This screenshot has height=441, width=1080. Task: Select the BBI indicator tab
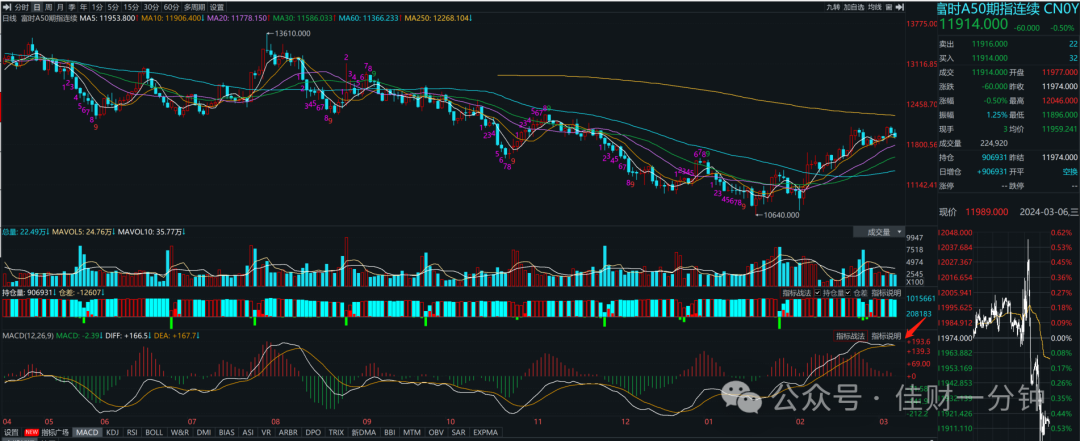point(390,432)
